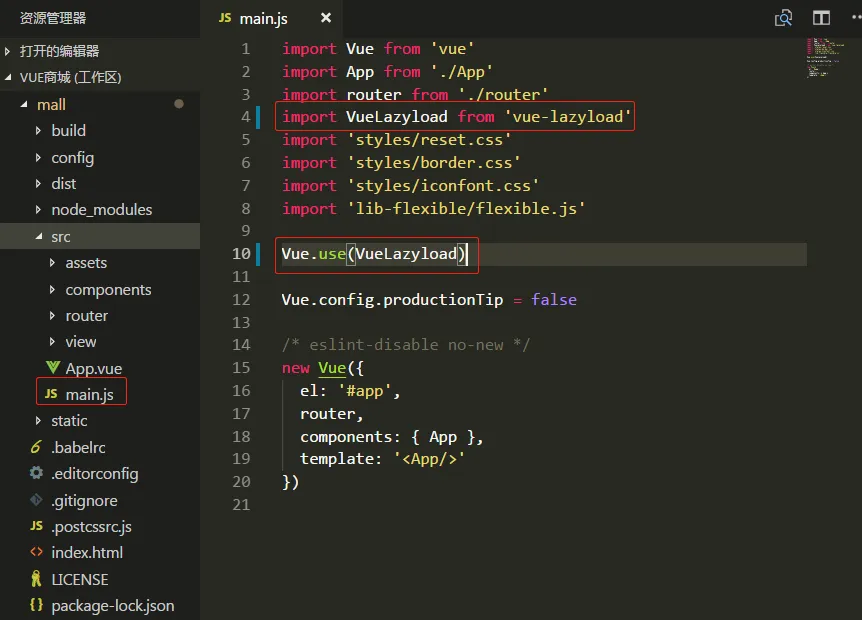Click the certificate icon beside LICENSE
This screenshot has height=620, width=862.
pos(36,579)
